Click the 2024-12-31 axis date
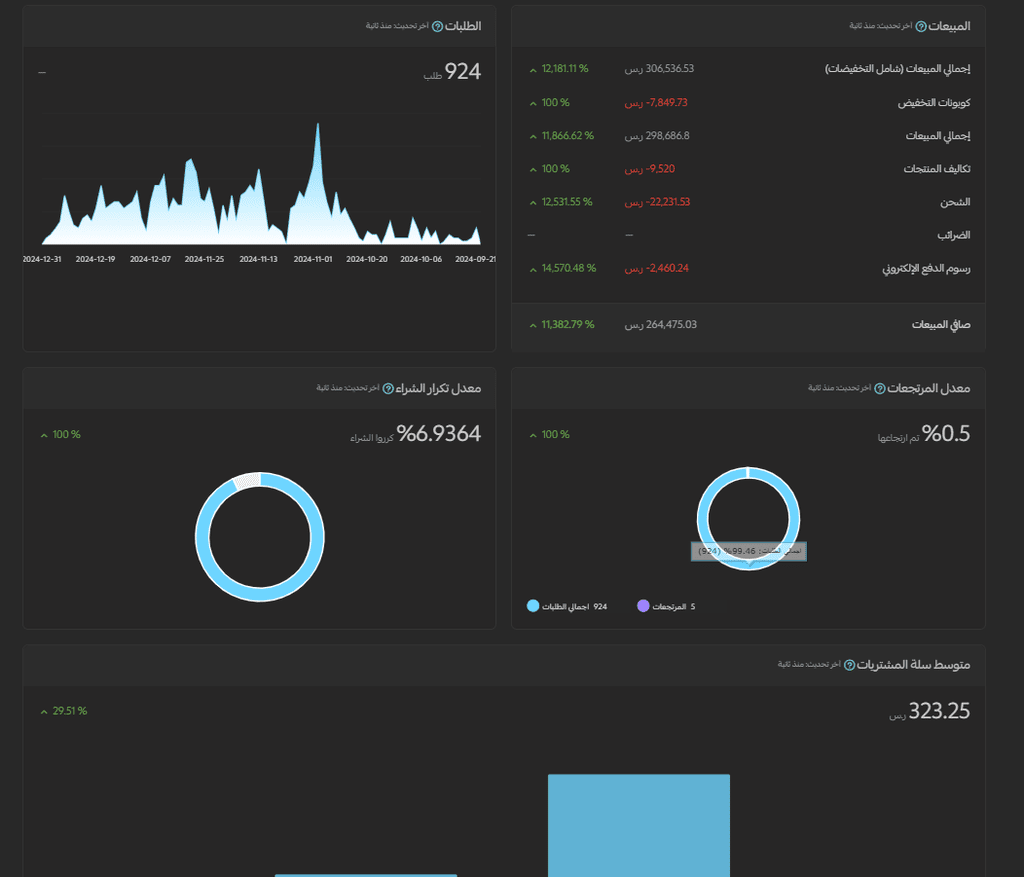Viewport: 1024px width, 877px height. (42, 259)
